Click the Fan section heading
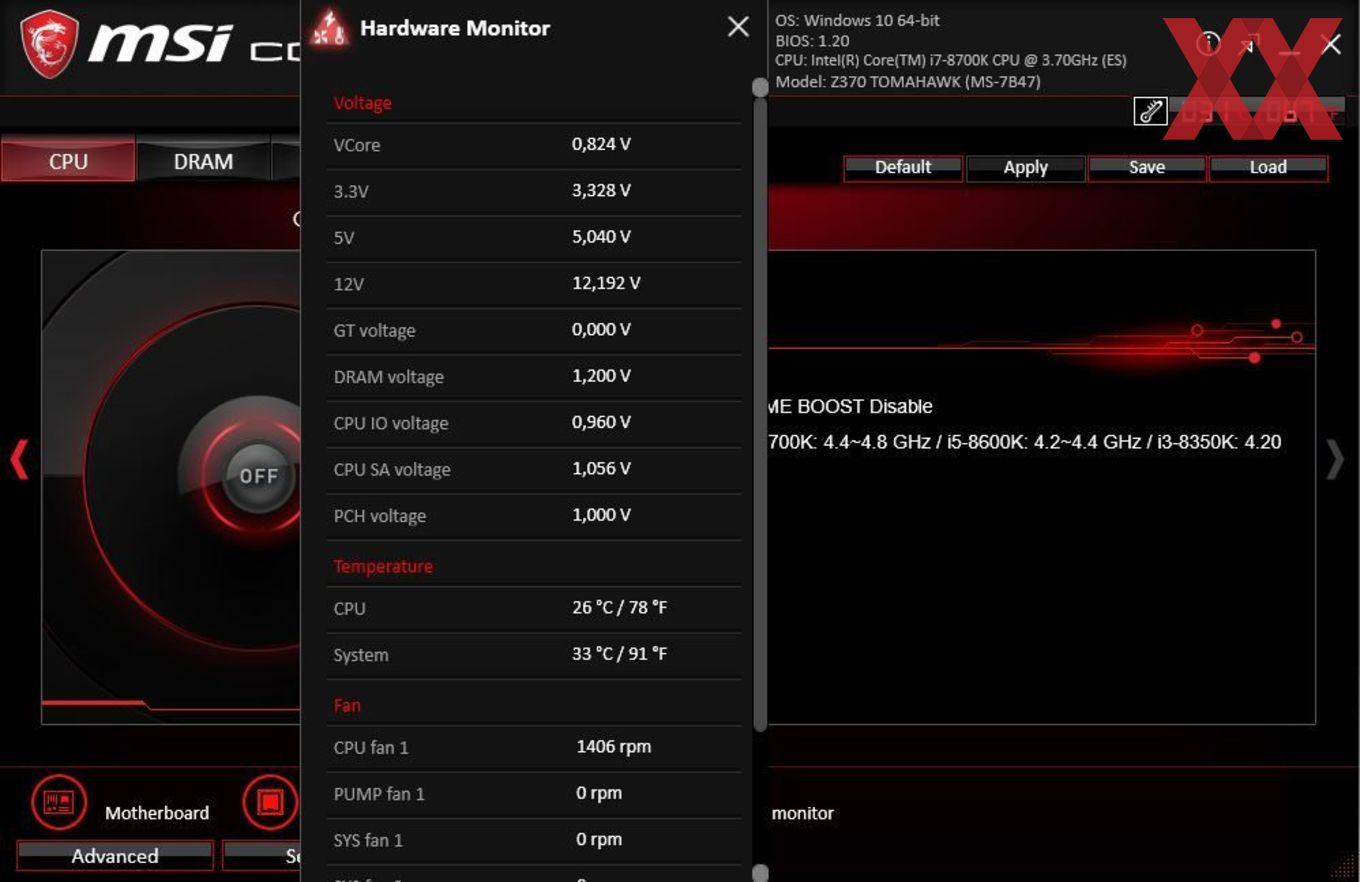Image resolution: width=1360 pixels, height=882 pixels. coord(347,705)
